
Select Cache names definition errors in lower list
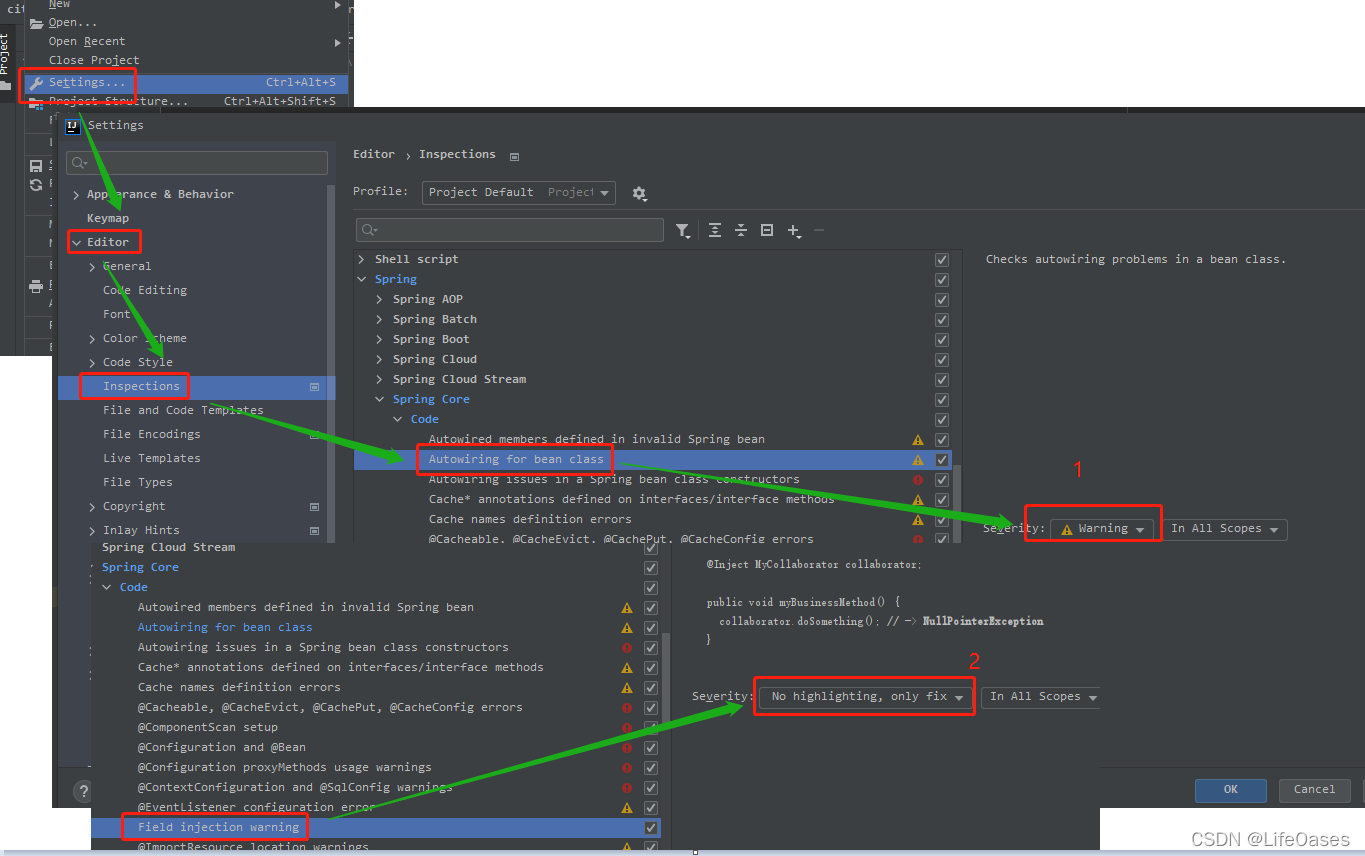[x=239, y=688]
